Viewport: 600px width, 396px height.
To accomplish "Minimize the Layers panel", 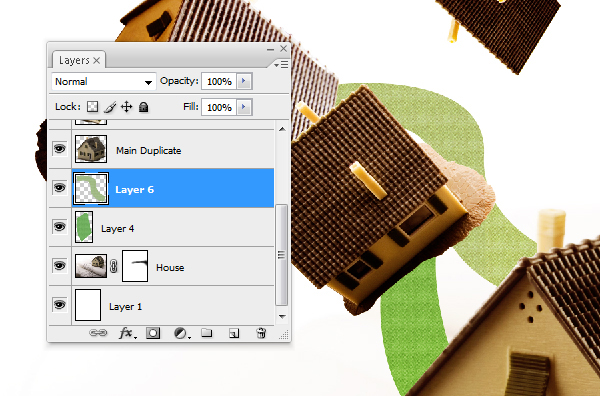I will coord(270,49).
